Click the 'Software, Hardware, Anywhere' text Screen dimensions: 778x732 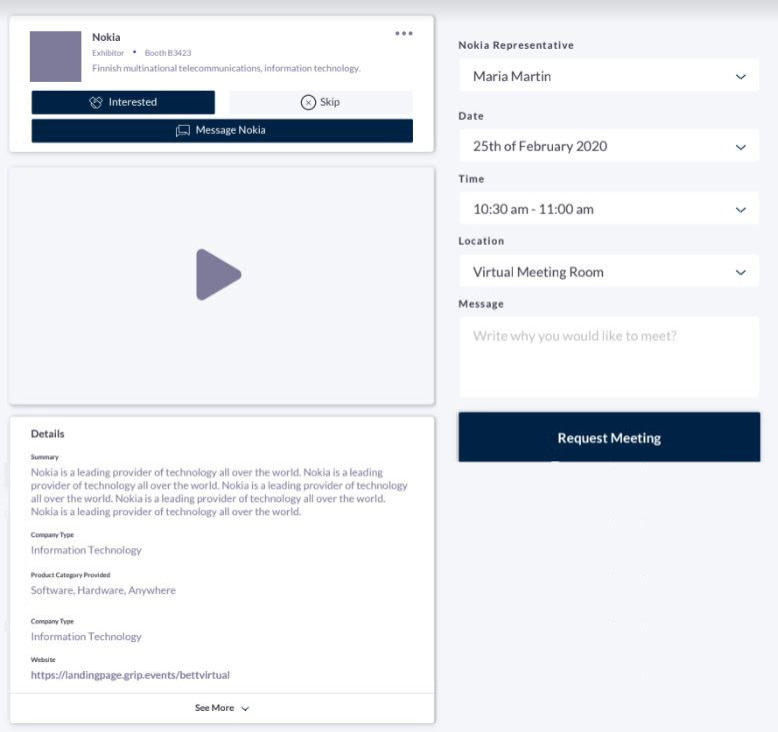[103, 590]
